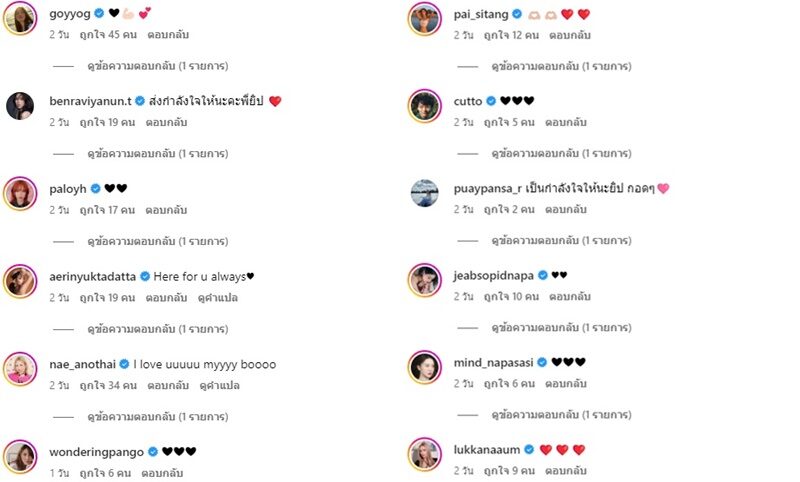Open puaypansa_r's profile avatar
Screen dimensions: 800x482
[424, 193]
